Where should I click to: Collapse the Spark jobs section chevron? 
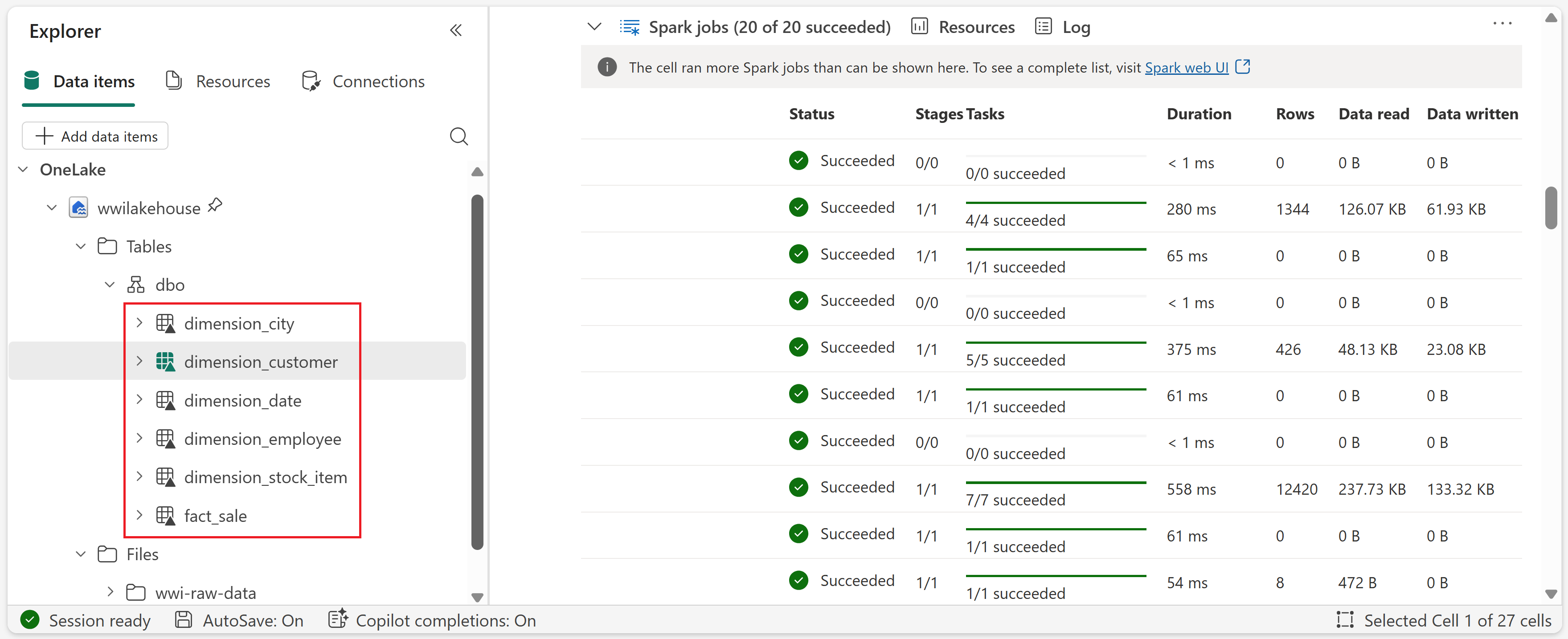tap(594, 27)
